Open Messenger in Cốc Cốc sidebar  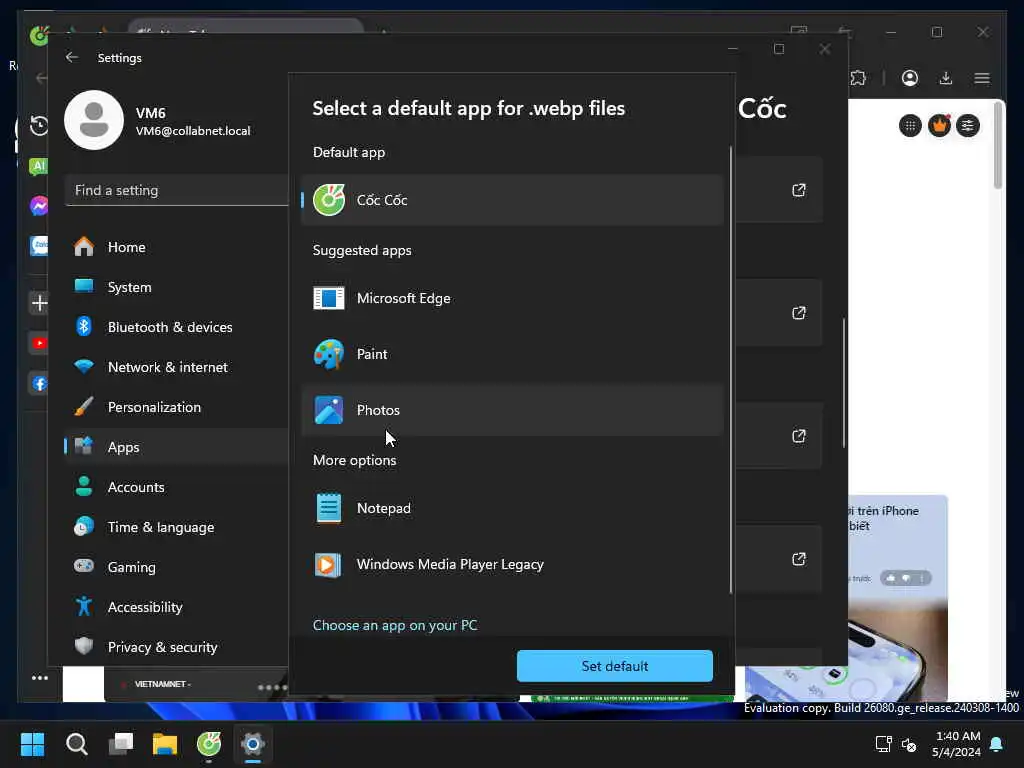point(39,206)
